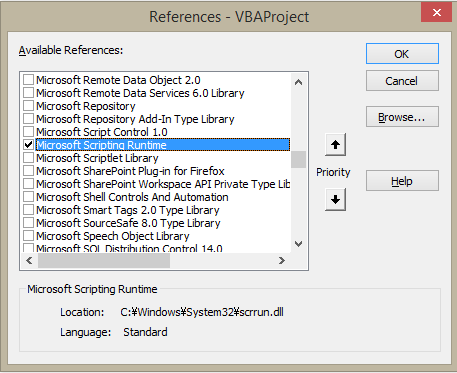The image size is (457, 373).
Task: Open Help for references
Action: (402, 181)
